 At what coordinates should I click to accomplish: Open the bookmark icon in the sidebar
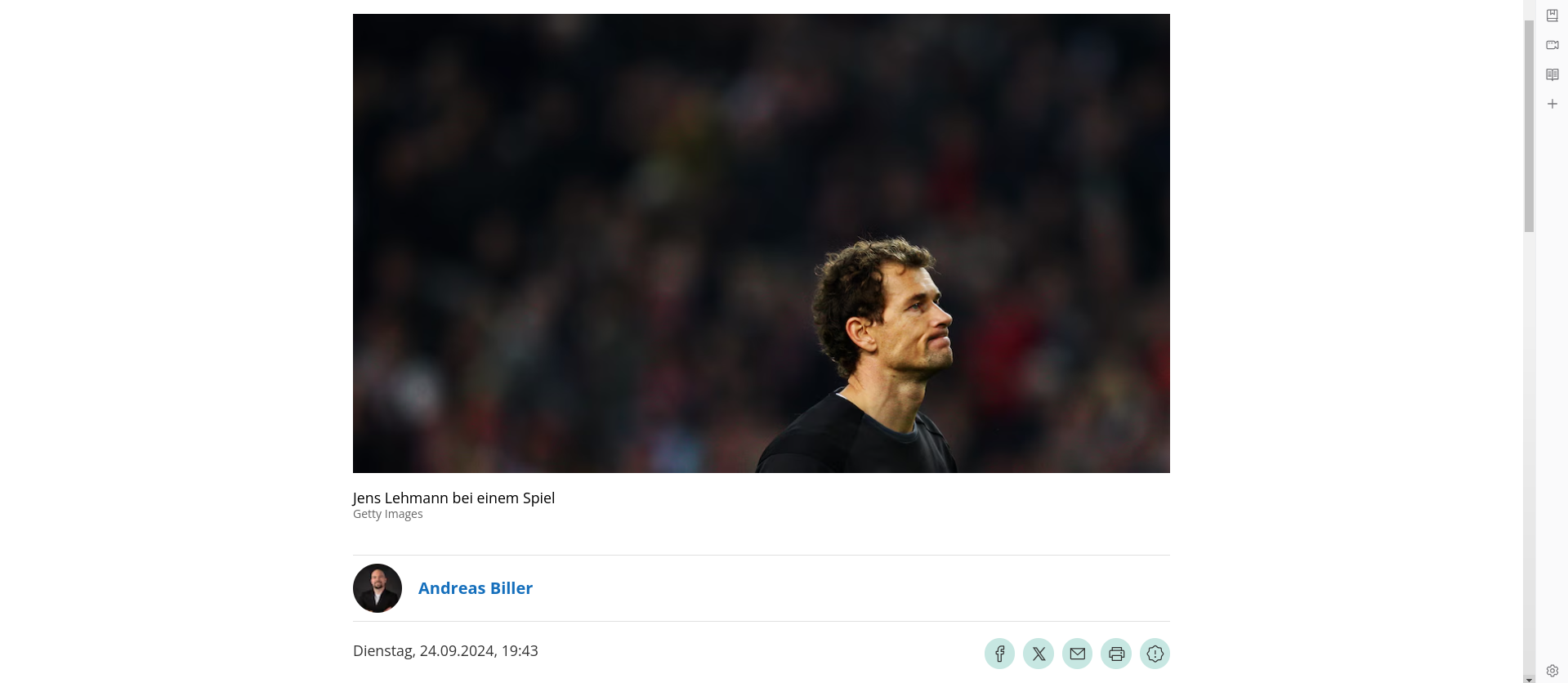pyautogui.click(x=1552, y=16)
